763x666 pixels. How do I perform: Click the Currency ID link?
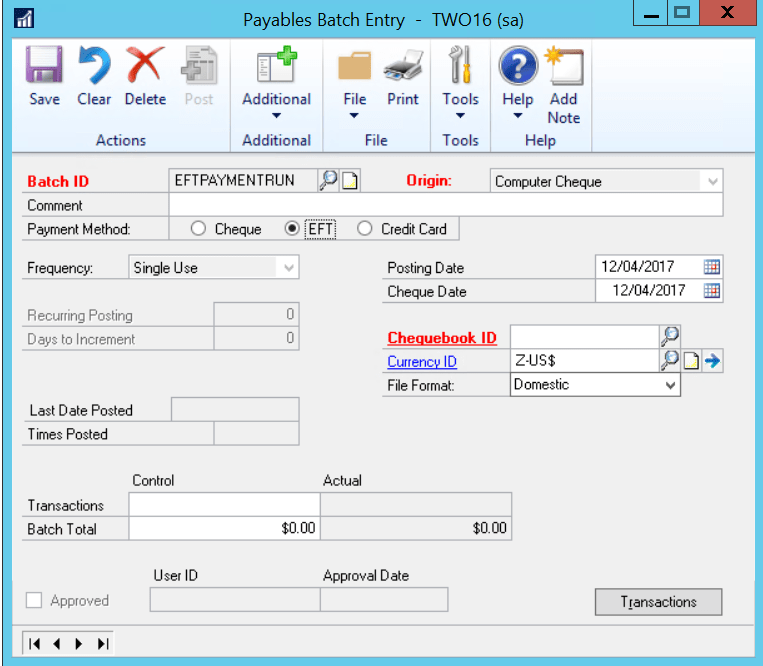421,362
